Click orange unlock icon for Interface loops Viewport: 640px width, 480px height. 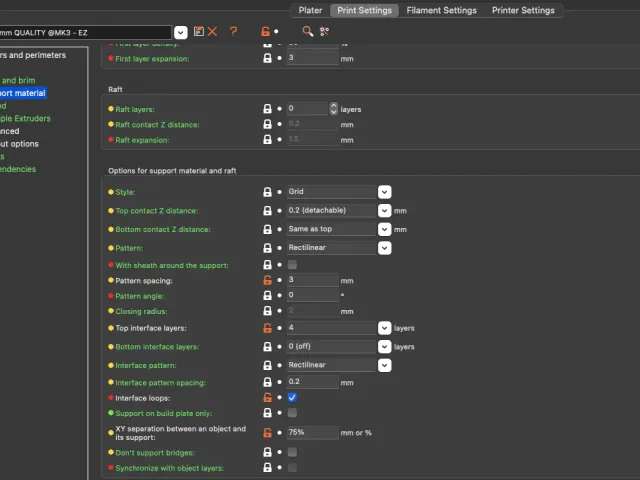point(267,398)
